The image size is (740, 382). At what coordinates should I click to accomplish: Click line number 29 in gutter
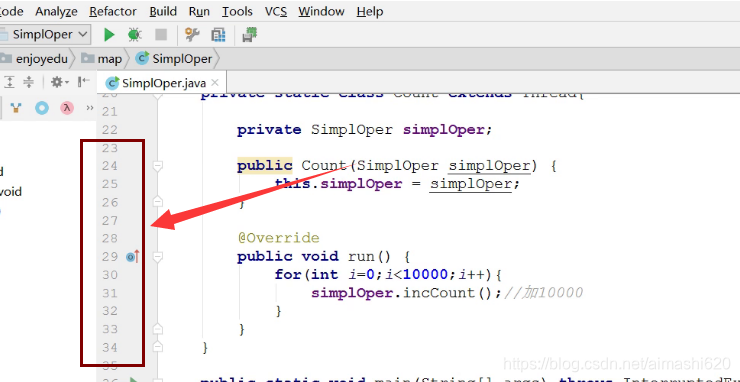pyautogui.click(x=109, y=257)
